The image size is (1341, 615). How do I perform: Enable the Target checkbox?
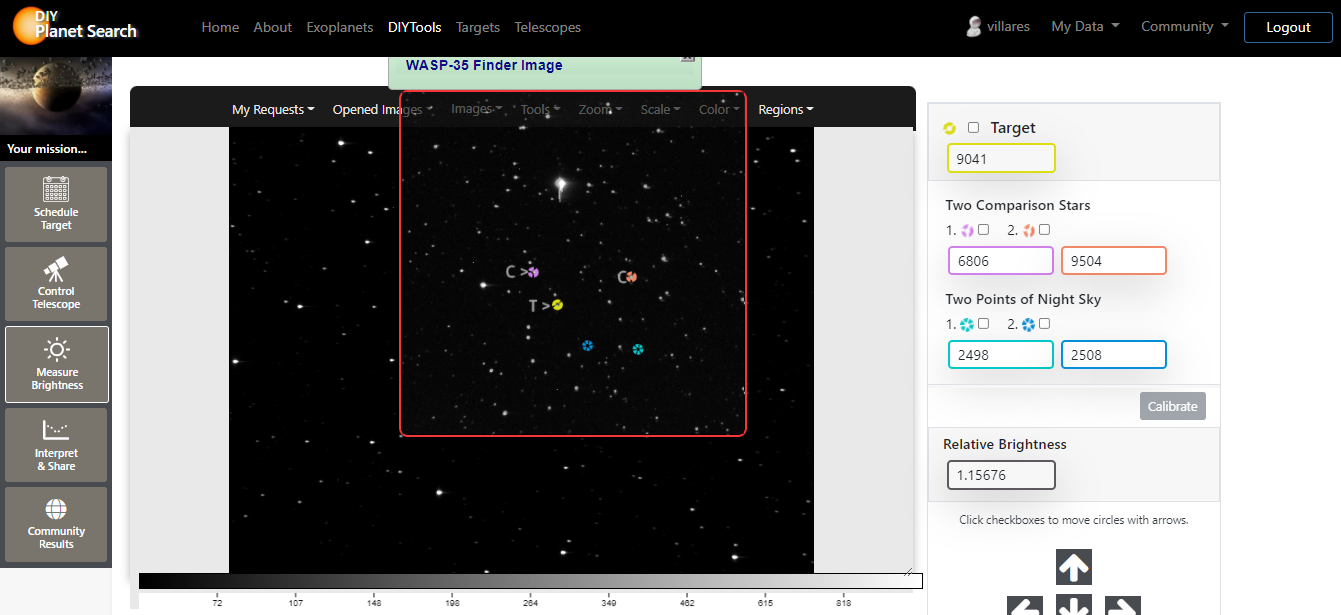(974, 128)
